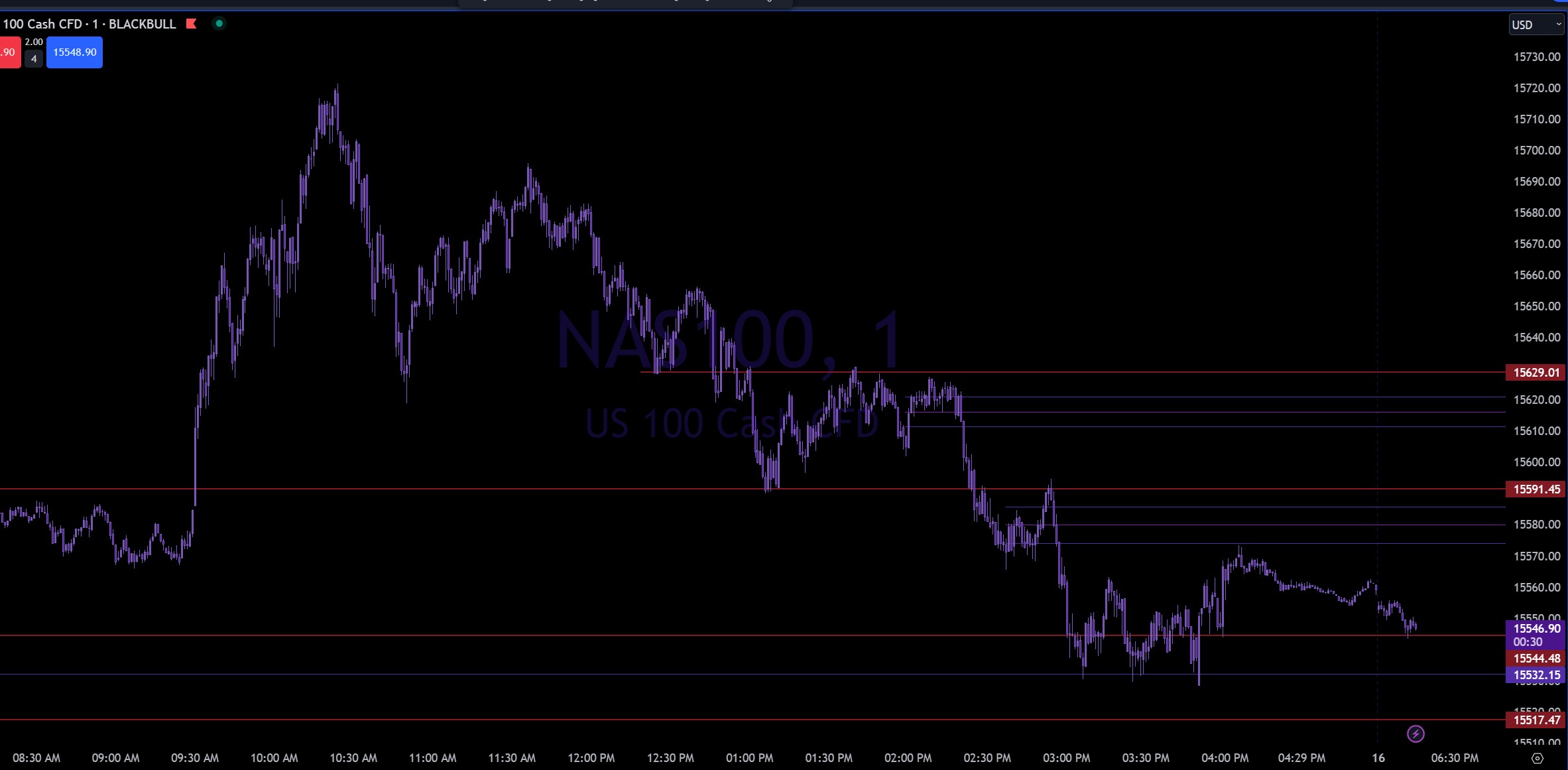This screenshot has width=1568, height=770.
Task: Open the USD currency dropdown
Action: [x=1536, y=25]
